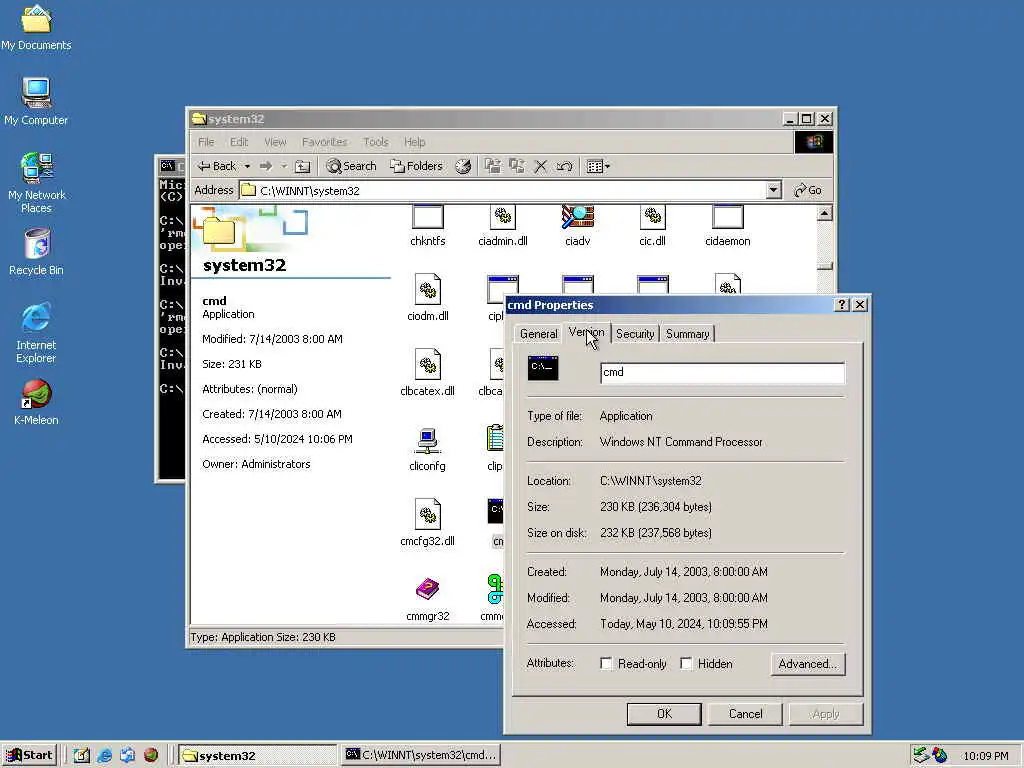Click the Undo toolbar icon

(564, 167)
